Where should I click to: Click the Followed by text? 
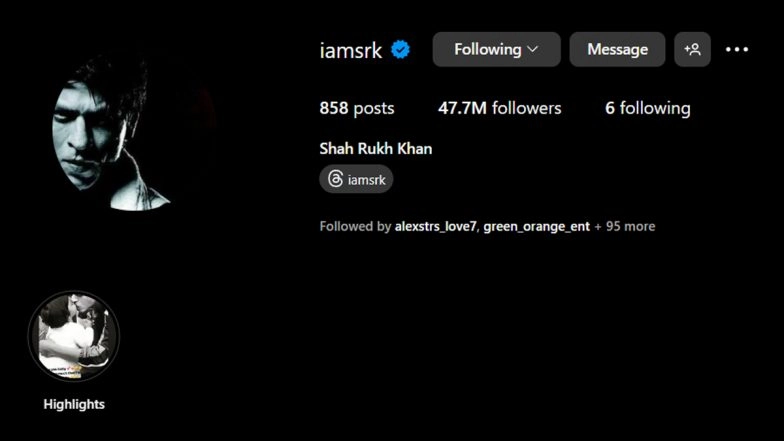point(355,226)
